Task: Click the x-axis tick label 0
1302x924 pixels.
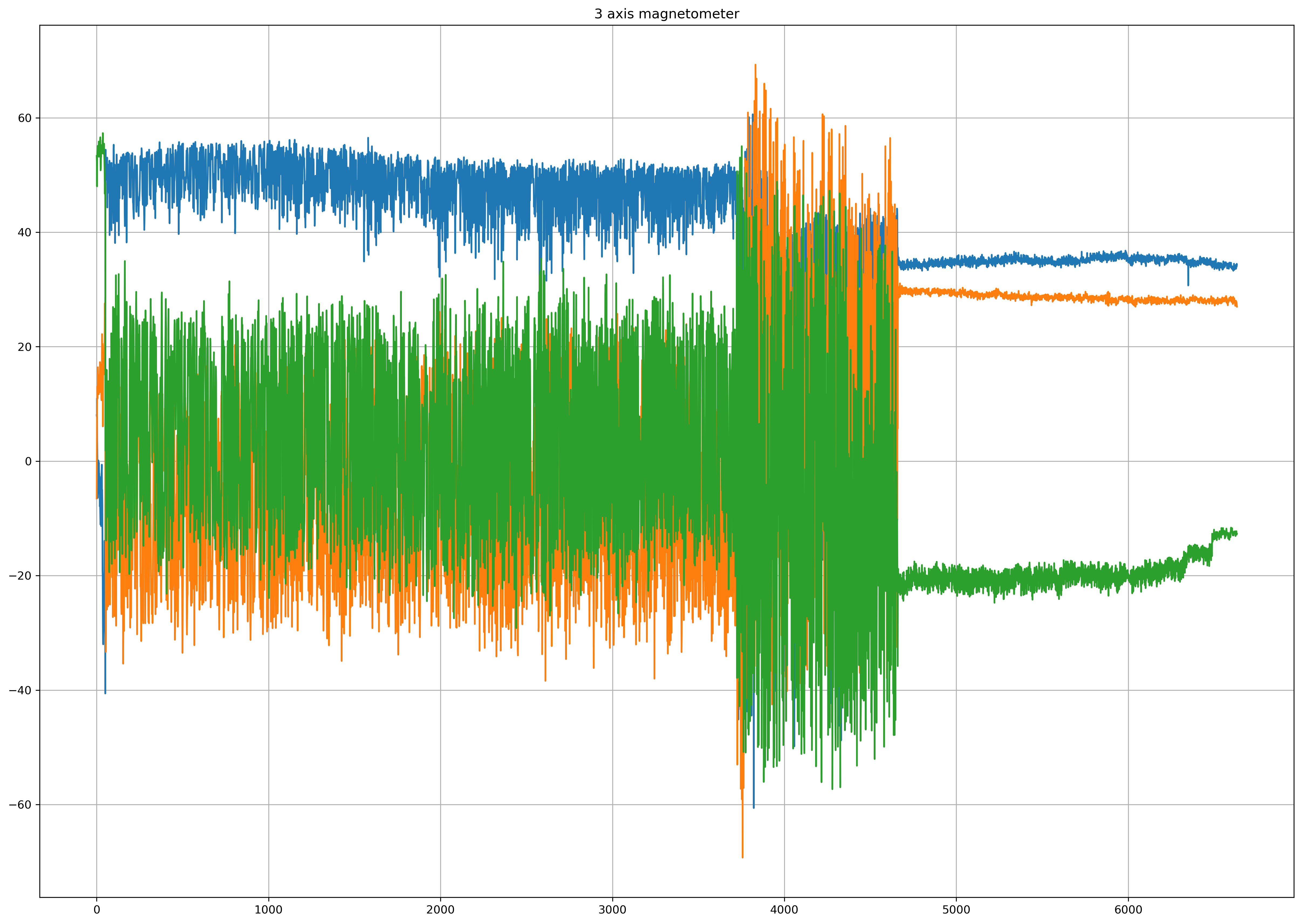Action: [x=97, y=910]
